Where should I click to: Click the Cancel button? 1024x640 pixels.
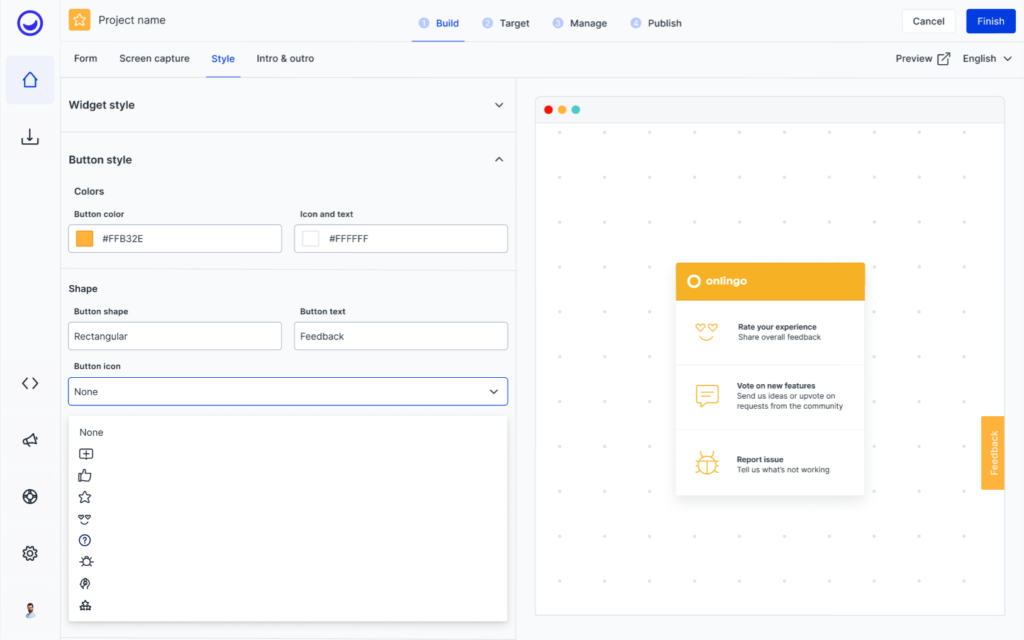pos(928,20)
